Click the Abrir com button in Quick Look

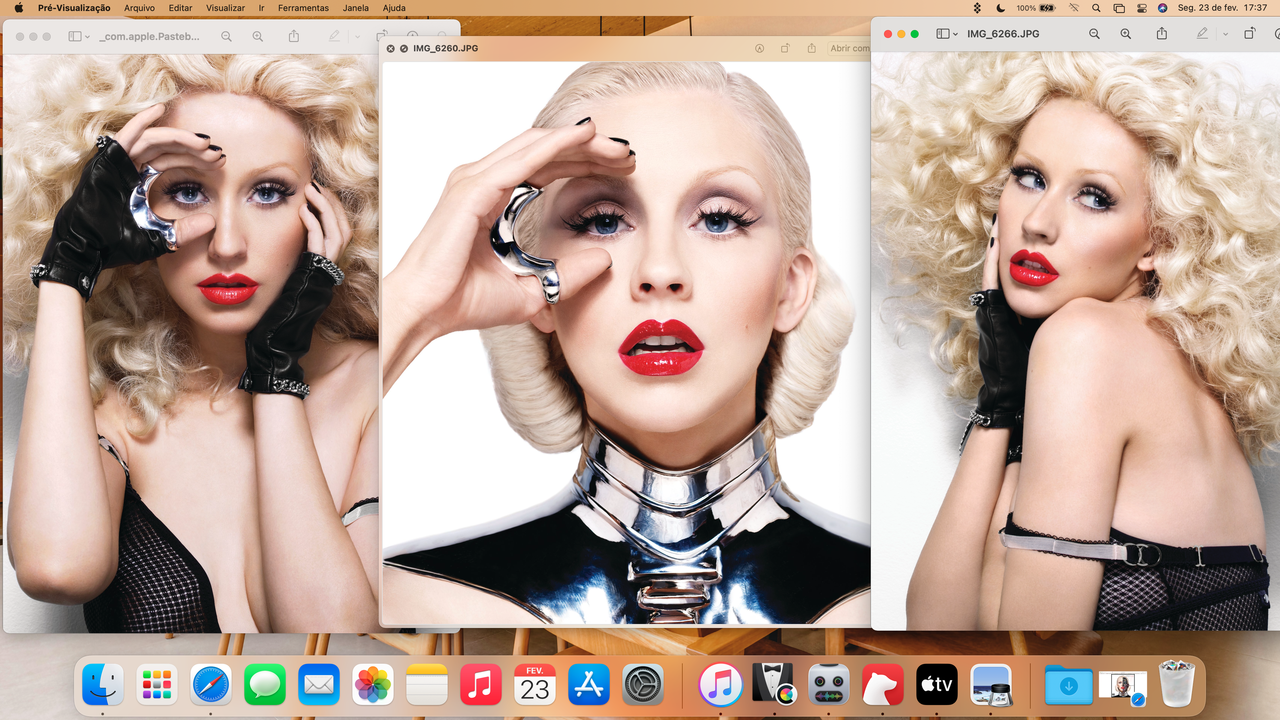tap(850, 48)
